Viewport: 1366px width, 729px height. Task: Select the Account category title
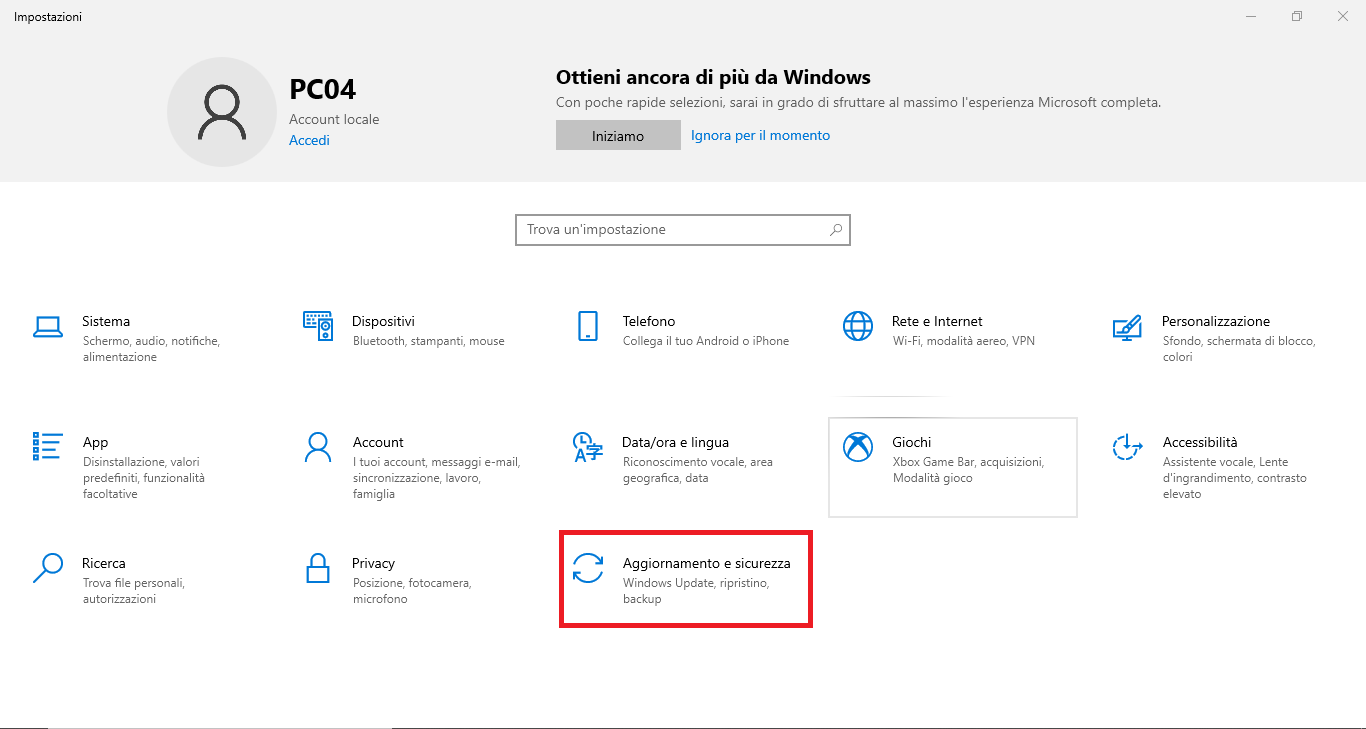click(x=378, y=442)
